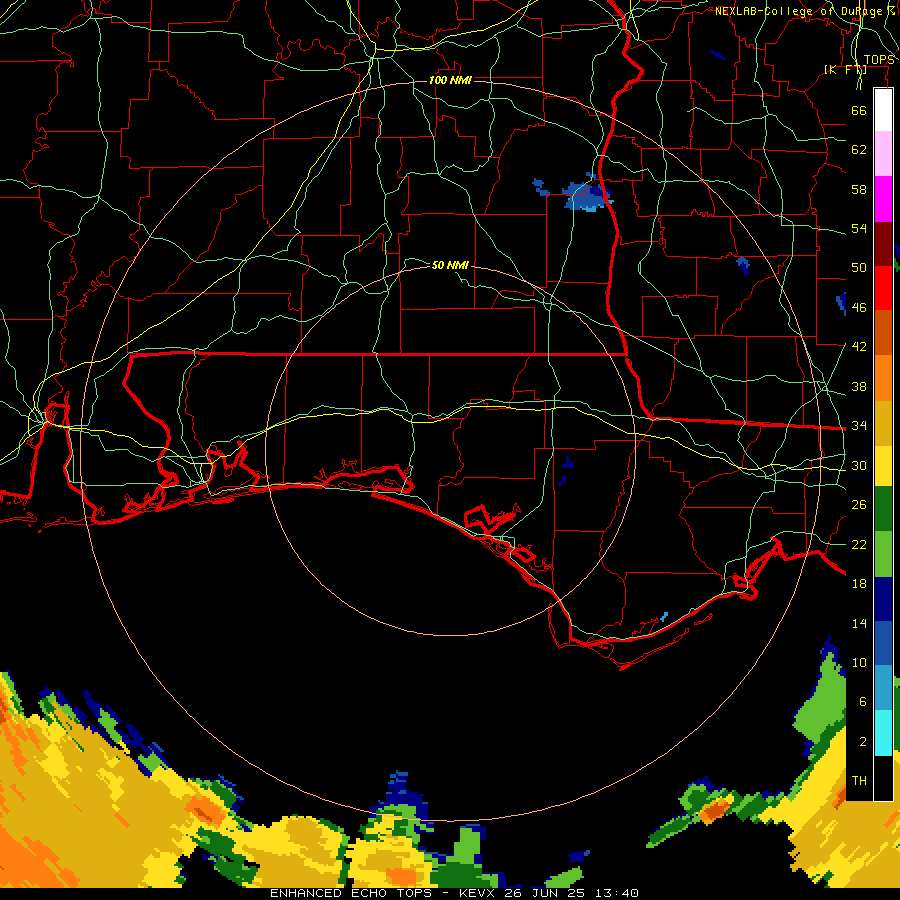
Task: Click legend value "66"
Action: click(859, 110)
